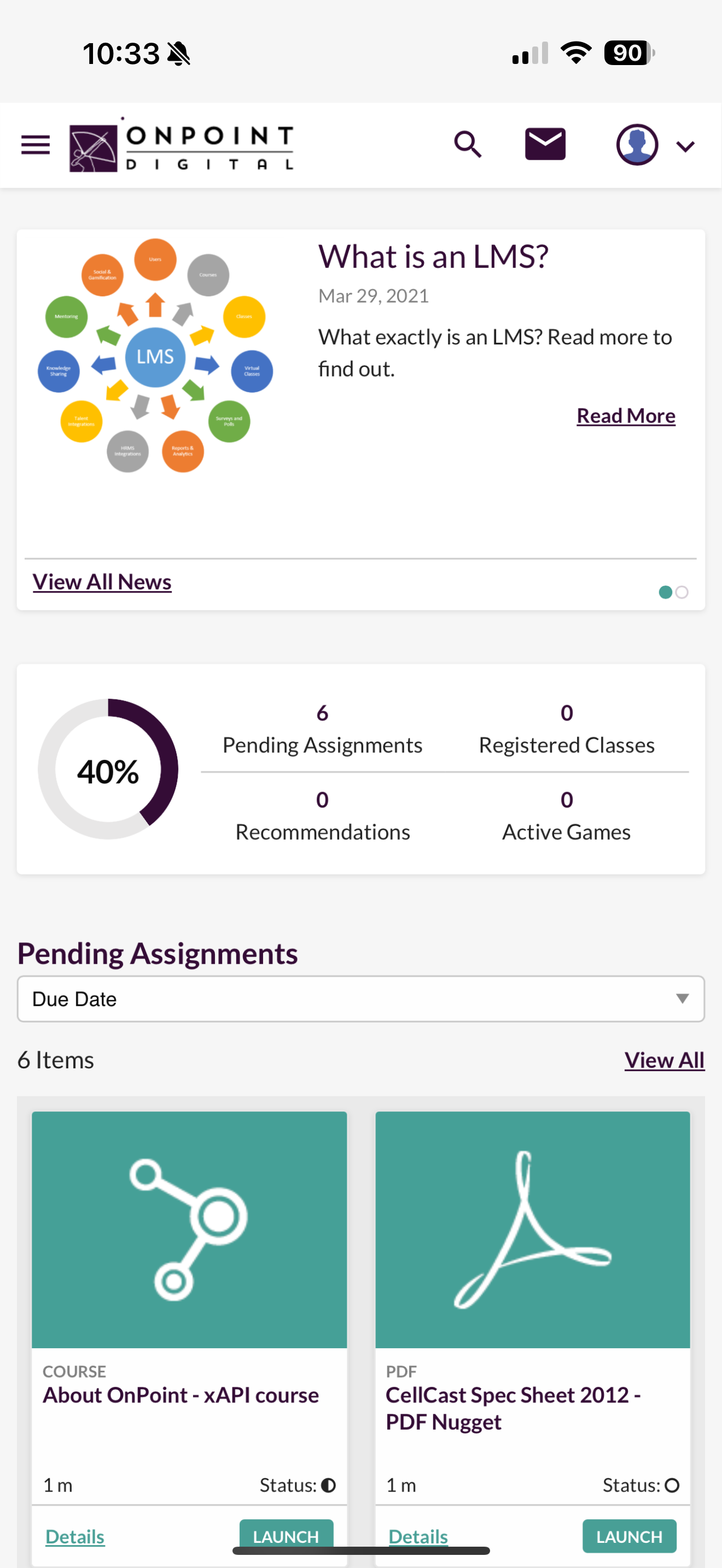Tap the xAPI course thumbnail icon

[x=189, y=1230]
